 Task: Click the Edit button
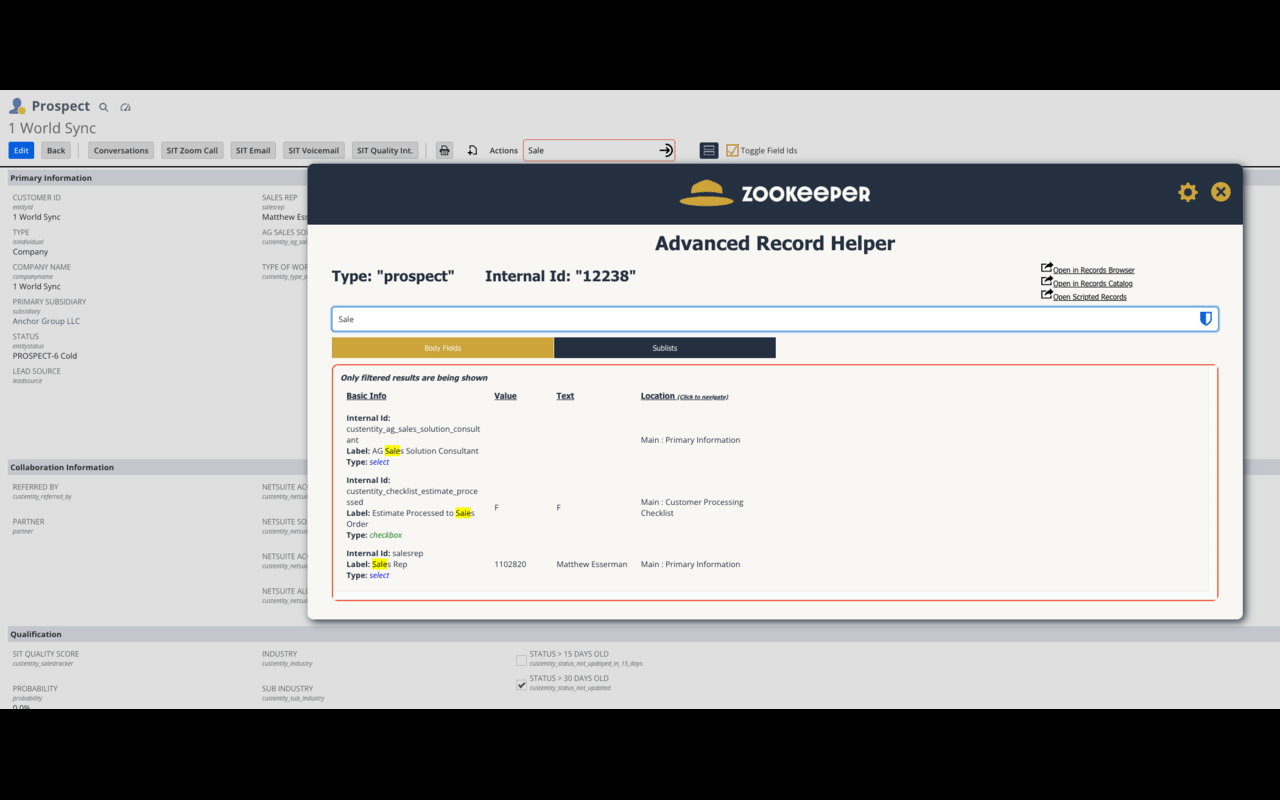[x=21, y=150]
